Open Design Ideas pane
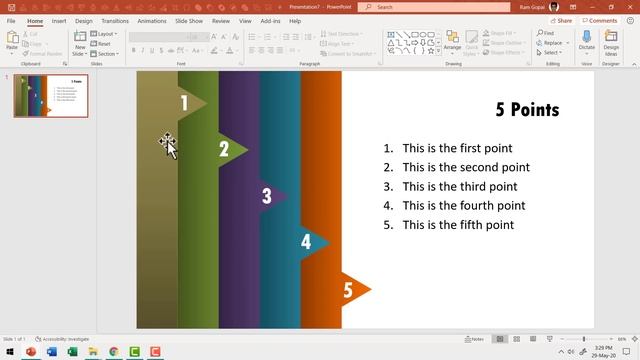Viewport: 640px width, 360px height. (x=611, y=42)
